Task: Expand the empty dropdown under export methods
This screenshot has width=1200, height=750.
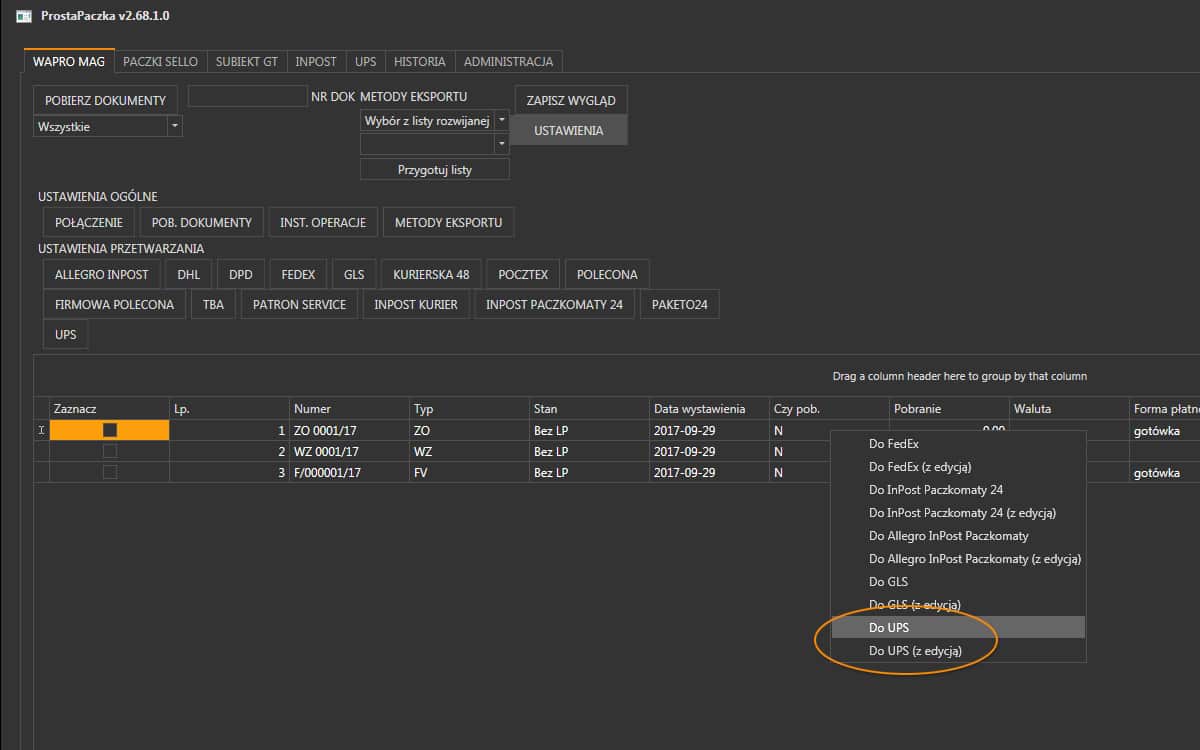Action: click(x=502, y=144)
